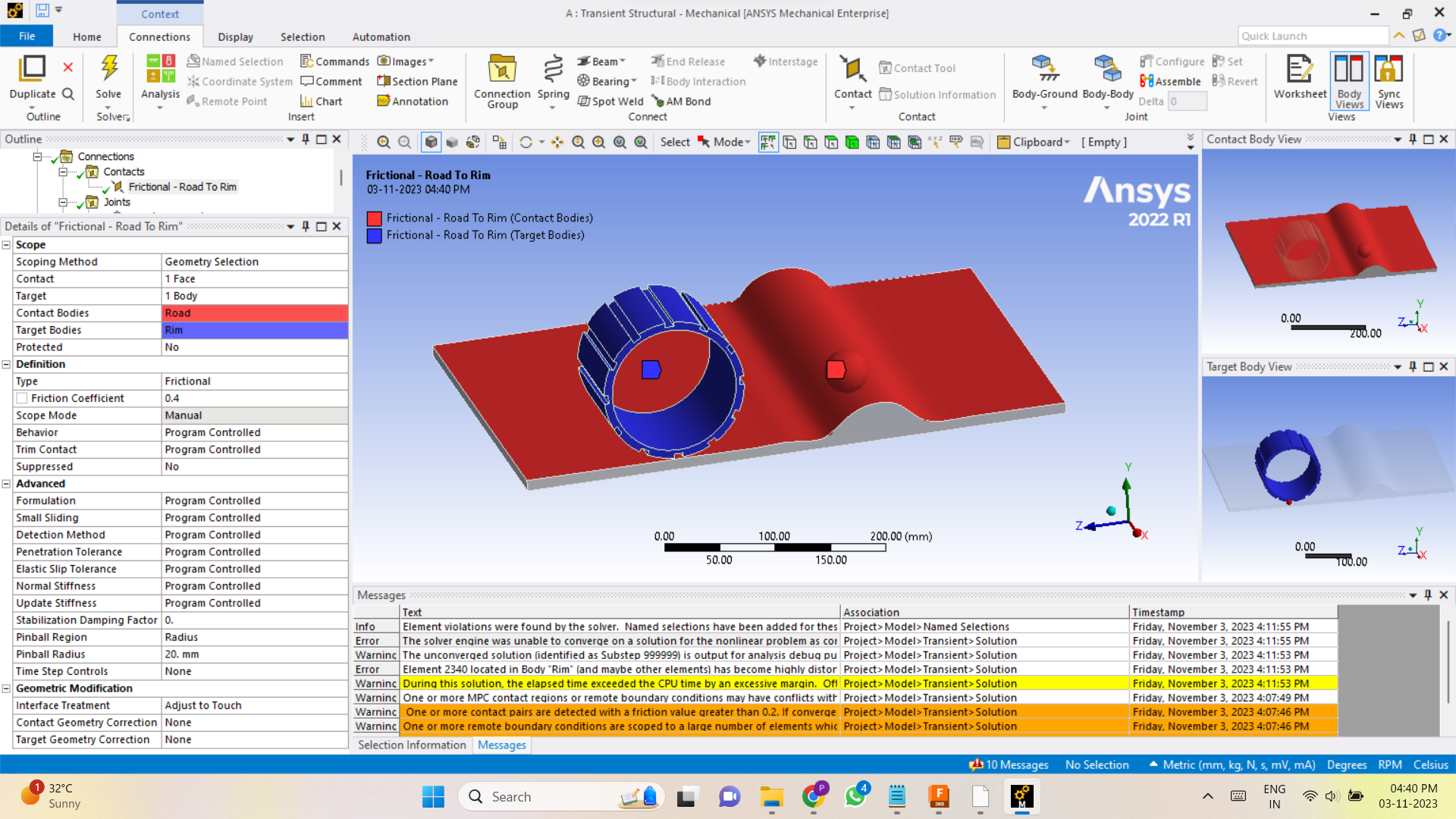Click the find magnifier icon in Outline group

pos(68,94)
